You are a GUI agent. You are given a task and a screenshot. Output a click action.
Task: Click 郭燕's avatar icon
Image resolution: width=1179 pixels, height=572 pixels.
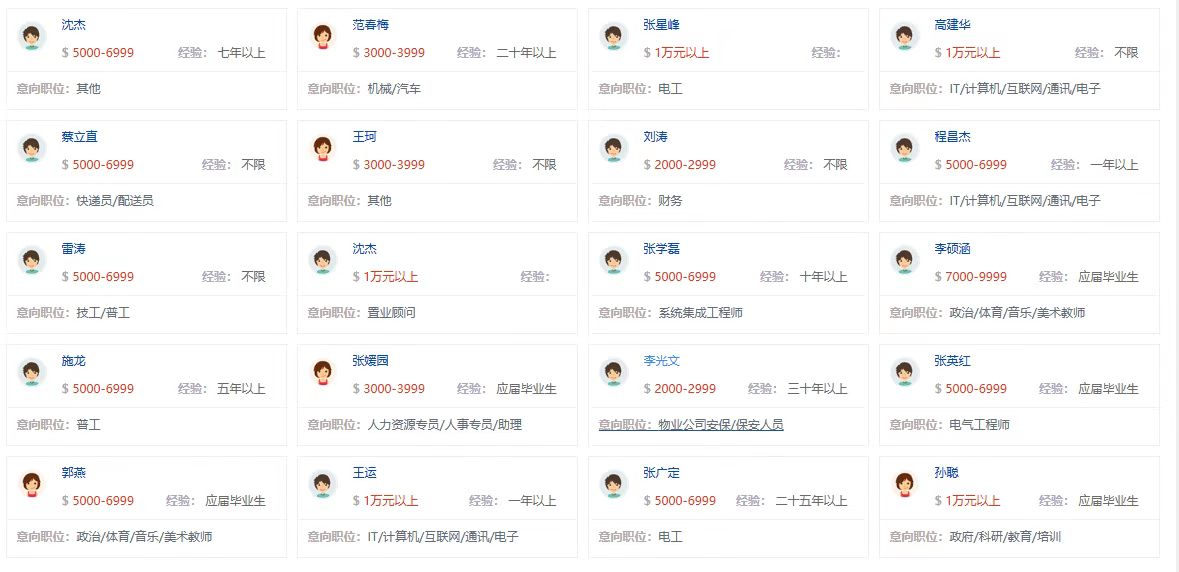pyautogui.click(x=32, y=485)
